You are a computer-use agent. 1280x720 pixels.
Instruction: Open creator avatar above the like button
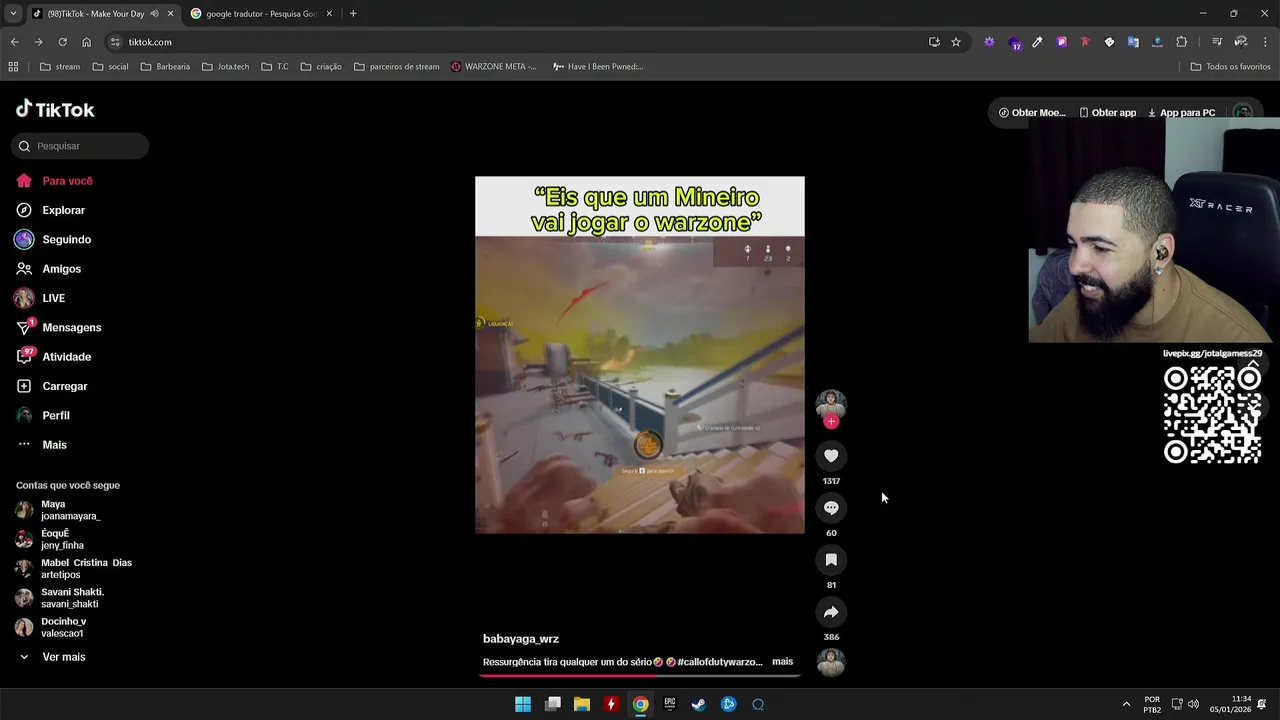pyautogui.click(x=831, y=404)
